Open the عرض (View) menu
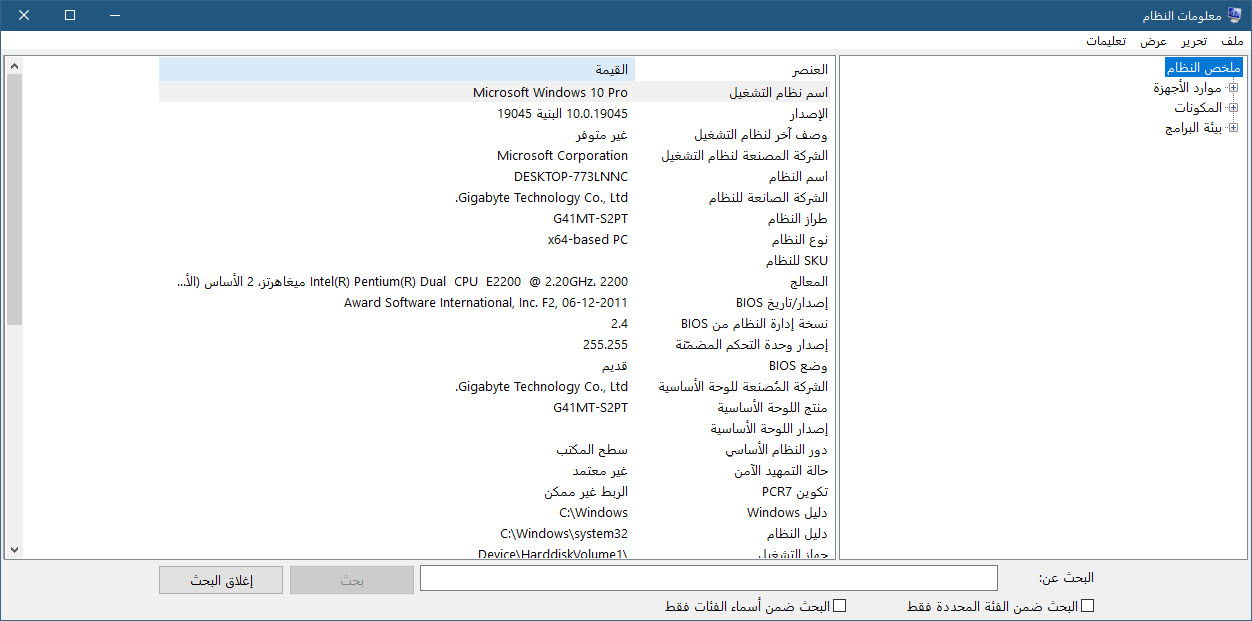The image size is (1252, 621). tap(1154, 41)
